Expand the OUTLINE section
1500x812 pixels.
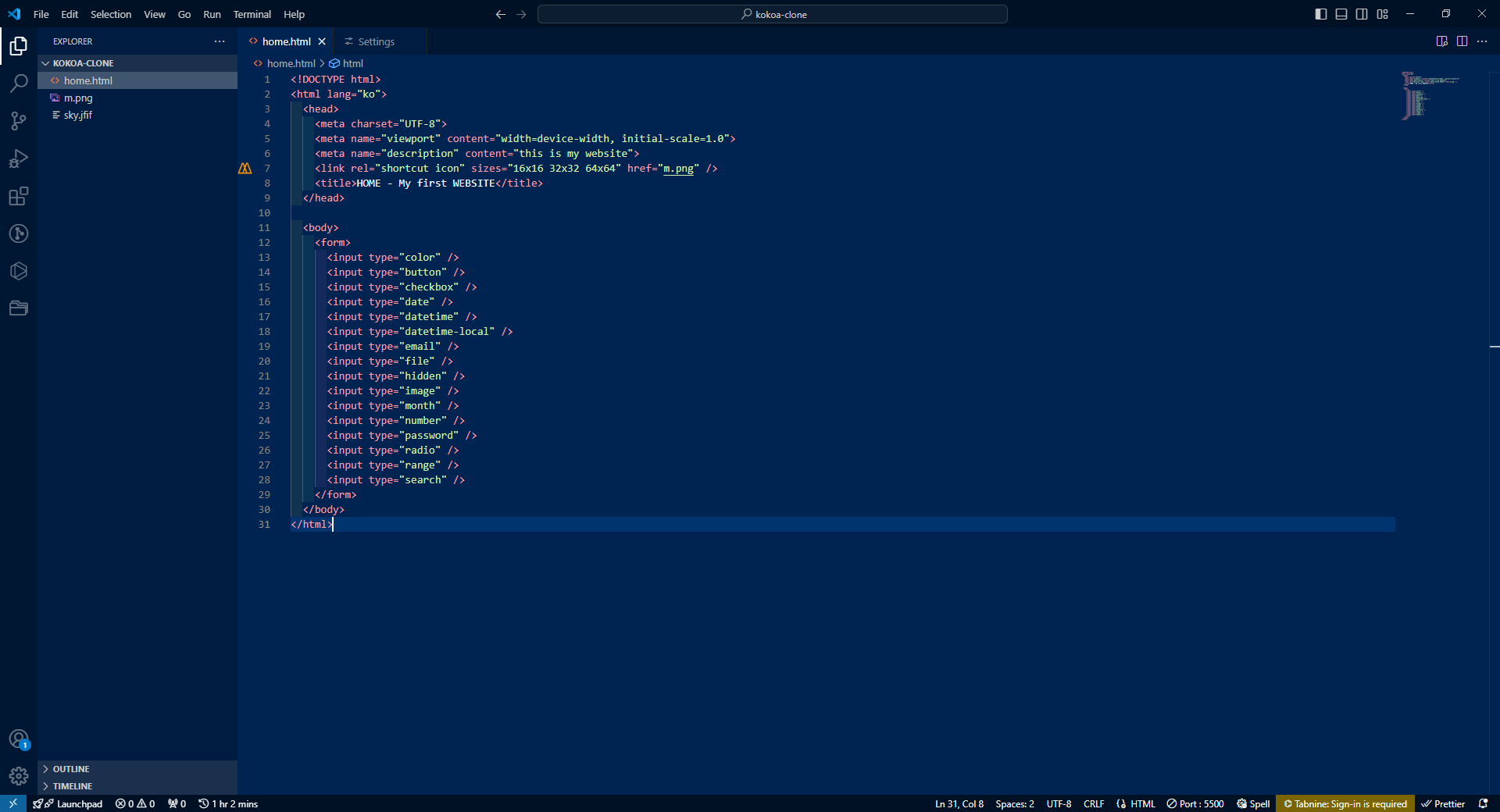[x=137, y=769]
